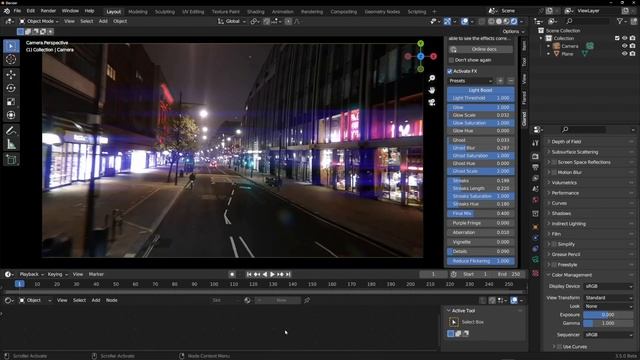Open the Object Mode dropdown
Viewport: 640px width, 360px height.
pyautogui.click(x=39, y=21)
